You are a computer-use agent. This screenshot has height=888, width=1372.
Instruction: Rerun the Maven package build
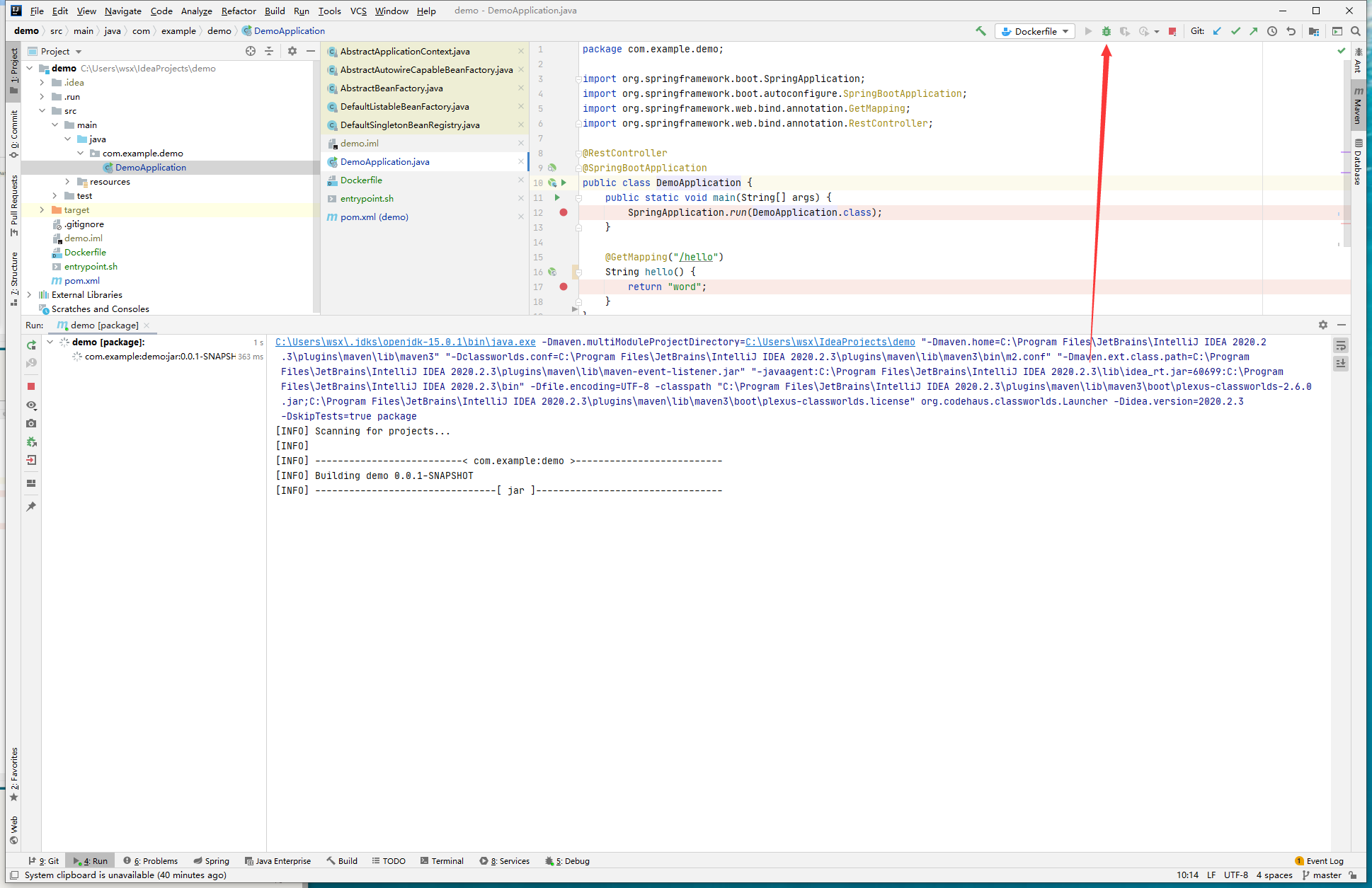click(31, 345)
